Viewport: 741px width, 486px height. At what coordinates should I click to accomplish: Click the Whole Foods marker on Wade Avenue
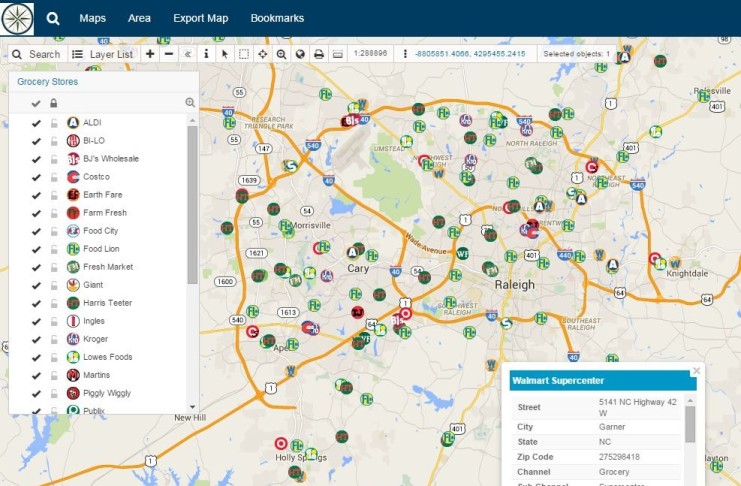point(462,253)
